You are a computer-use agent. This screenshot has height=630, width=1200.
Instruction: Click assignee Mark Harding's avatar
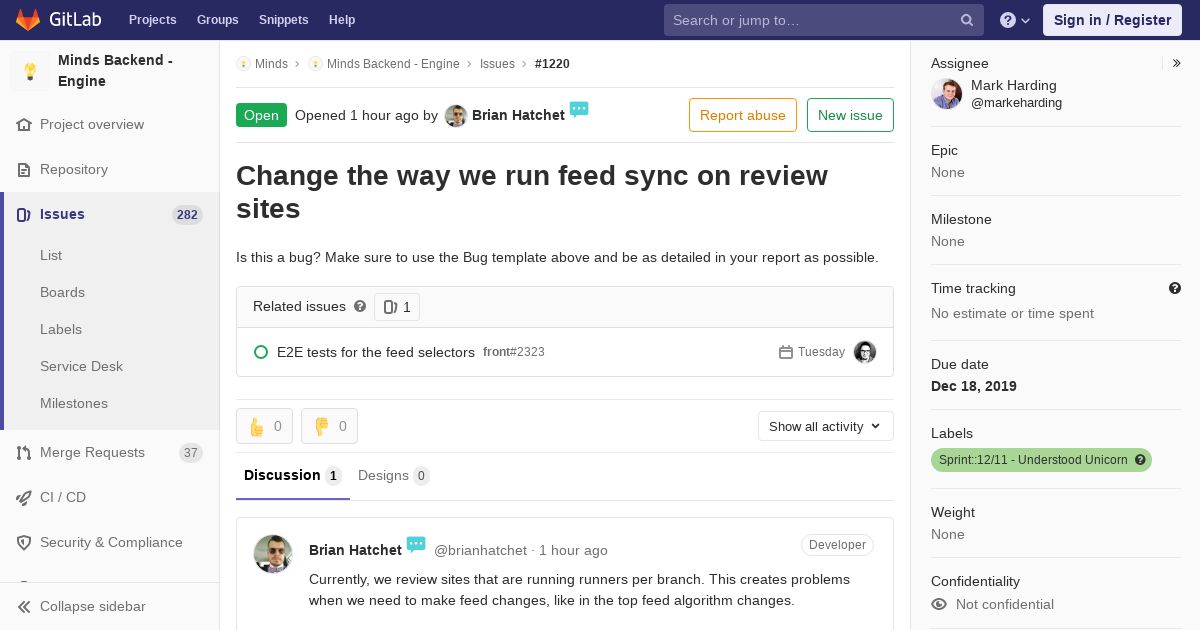(x=946, y=94)
